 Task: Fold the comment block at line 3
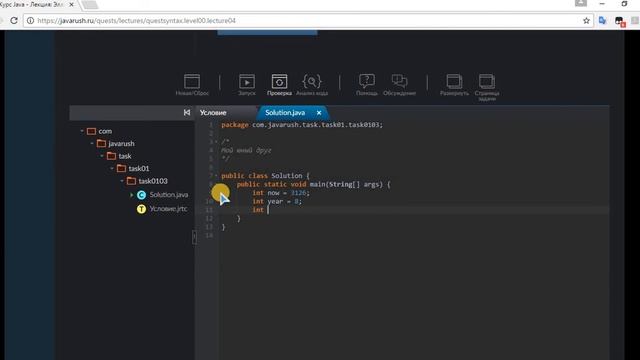216,142
